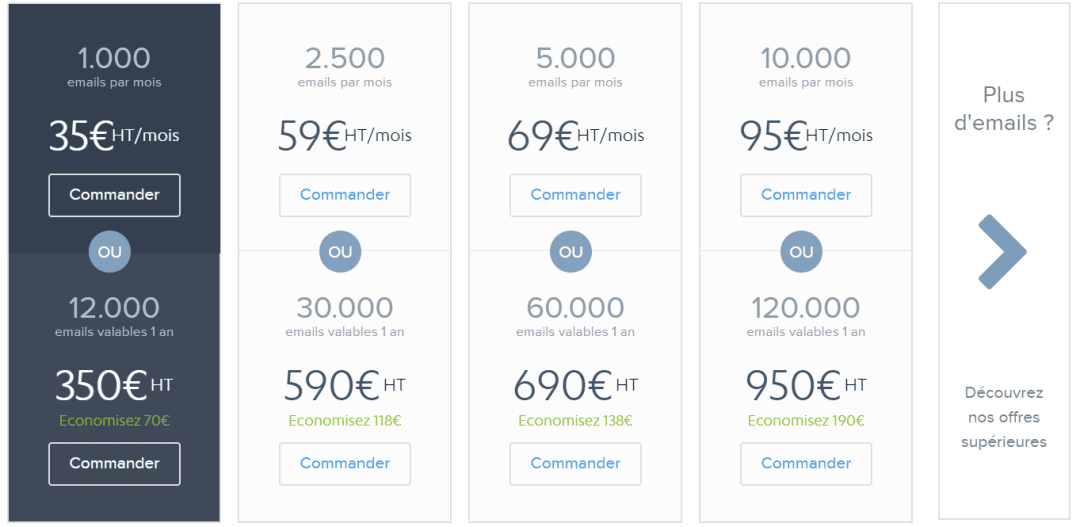Hit Commander under the 950€ HT offer
Image resolution: width=1080 pixels, height=527 pixels.
point(806,463)
